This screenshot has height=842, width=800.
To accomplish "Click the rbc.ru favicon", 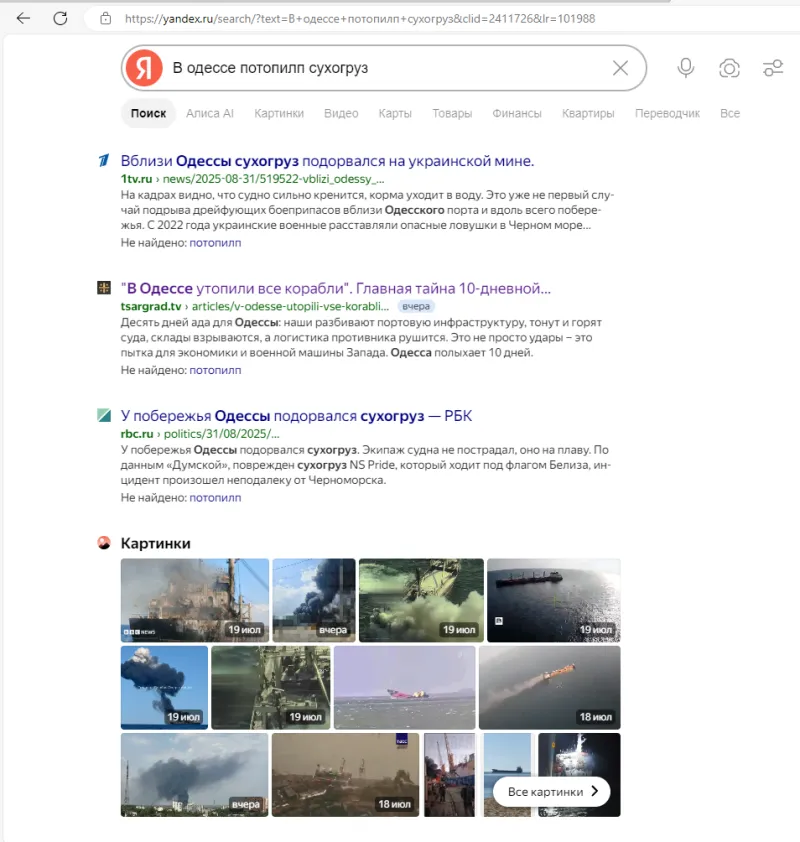I will coord(104,415).
